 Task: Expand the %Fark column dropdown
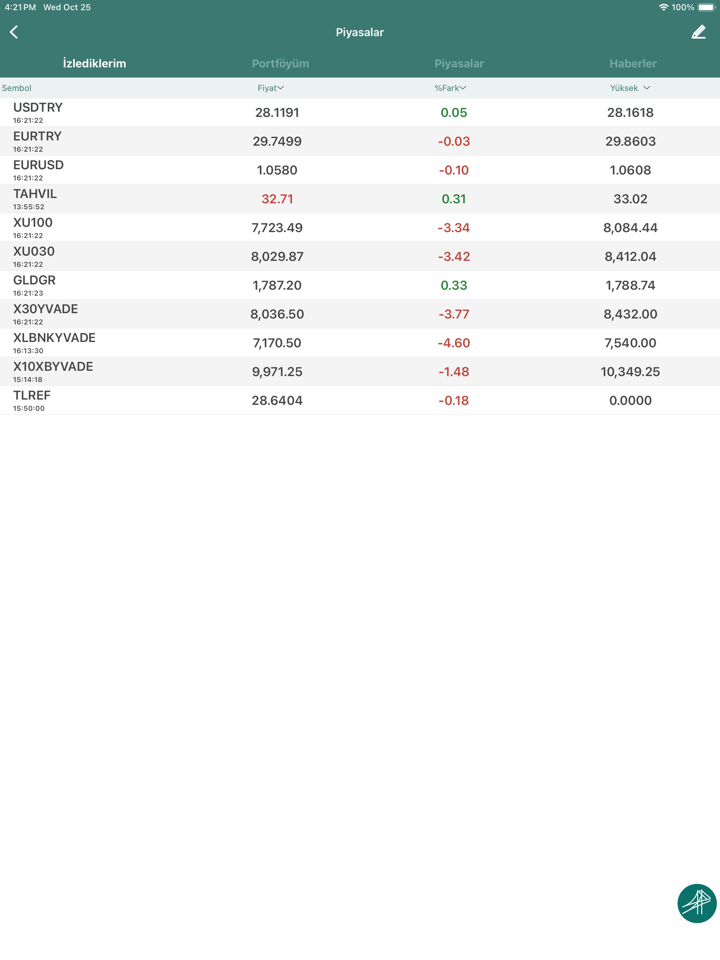point(450,88)
